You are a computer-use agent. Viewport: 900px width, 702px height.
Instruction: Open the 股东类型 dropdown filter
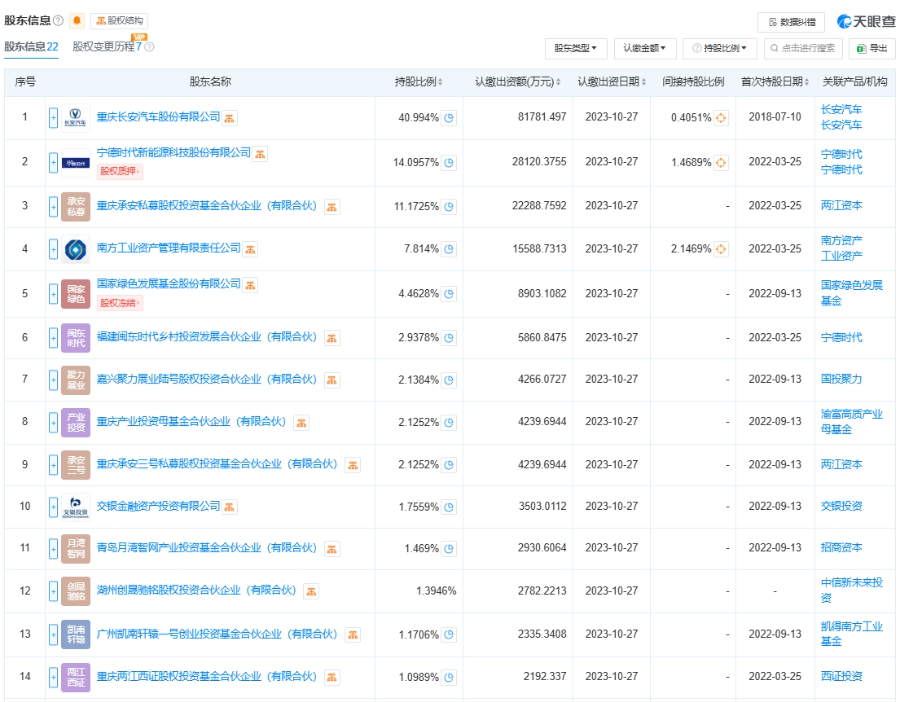coord(577,48)
